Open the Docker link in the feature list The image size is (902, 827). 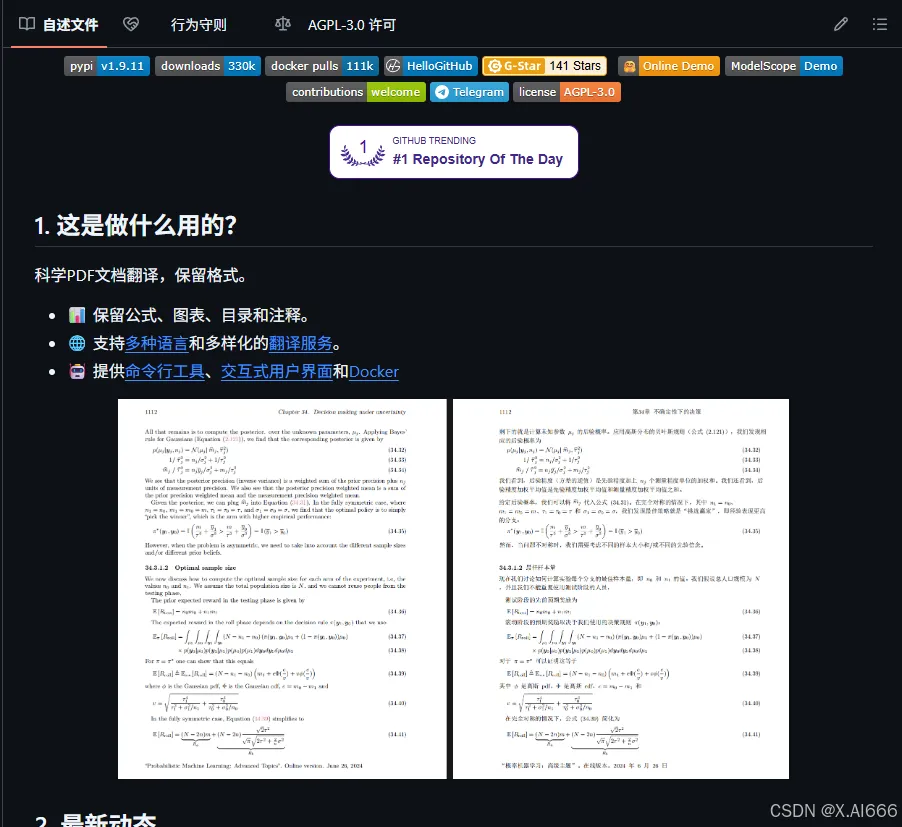click(373, 372)
